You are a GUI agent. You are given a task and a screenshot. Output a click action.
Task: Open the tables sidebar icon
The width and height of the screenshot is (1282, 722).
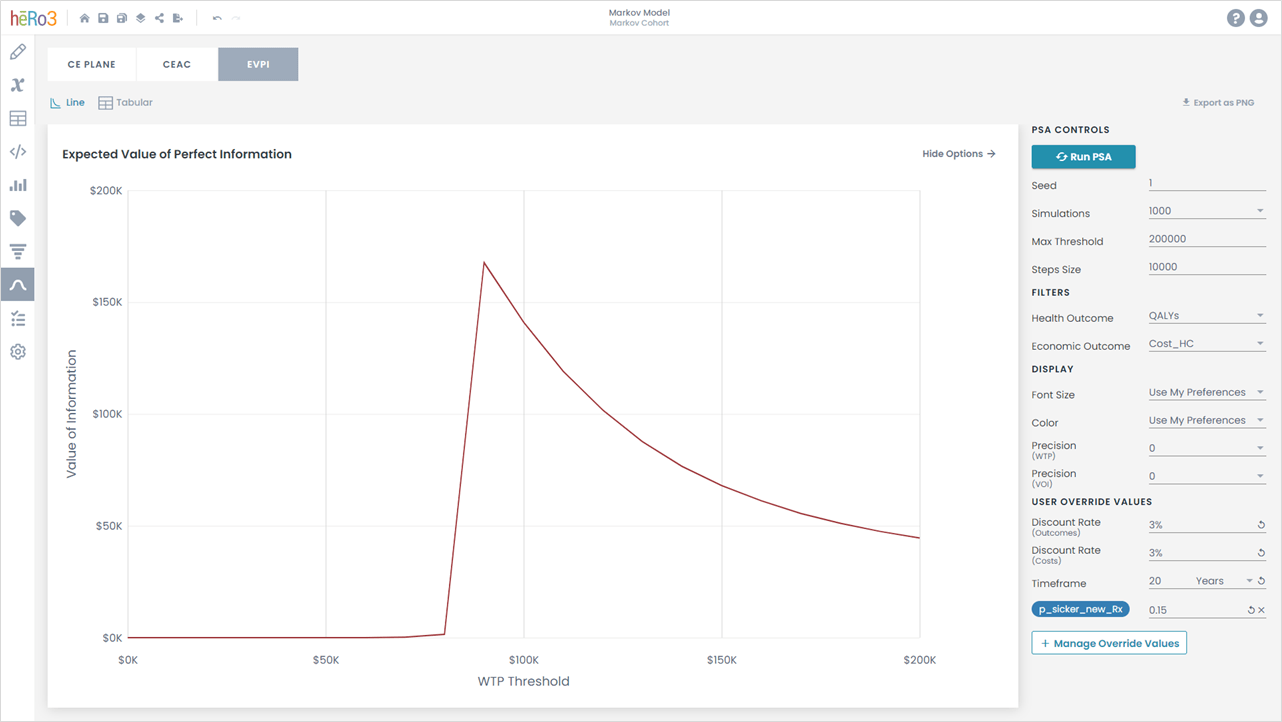17,118
